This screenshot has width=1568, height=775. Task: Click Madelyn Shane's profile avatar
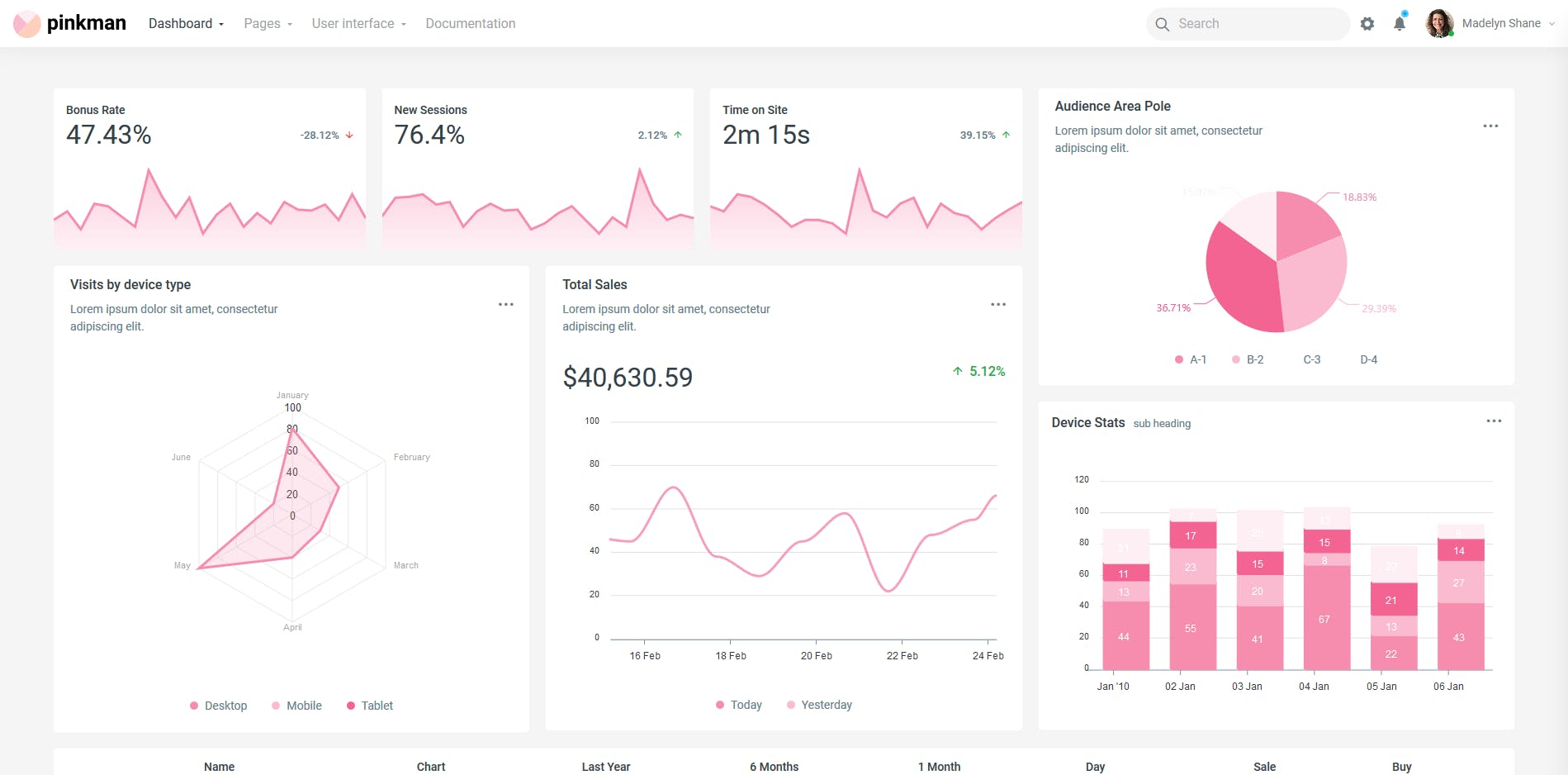[x=1438, y=23]
